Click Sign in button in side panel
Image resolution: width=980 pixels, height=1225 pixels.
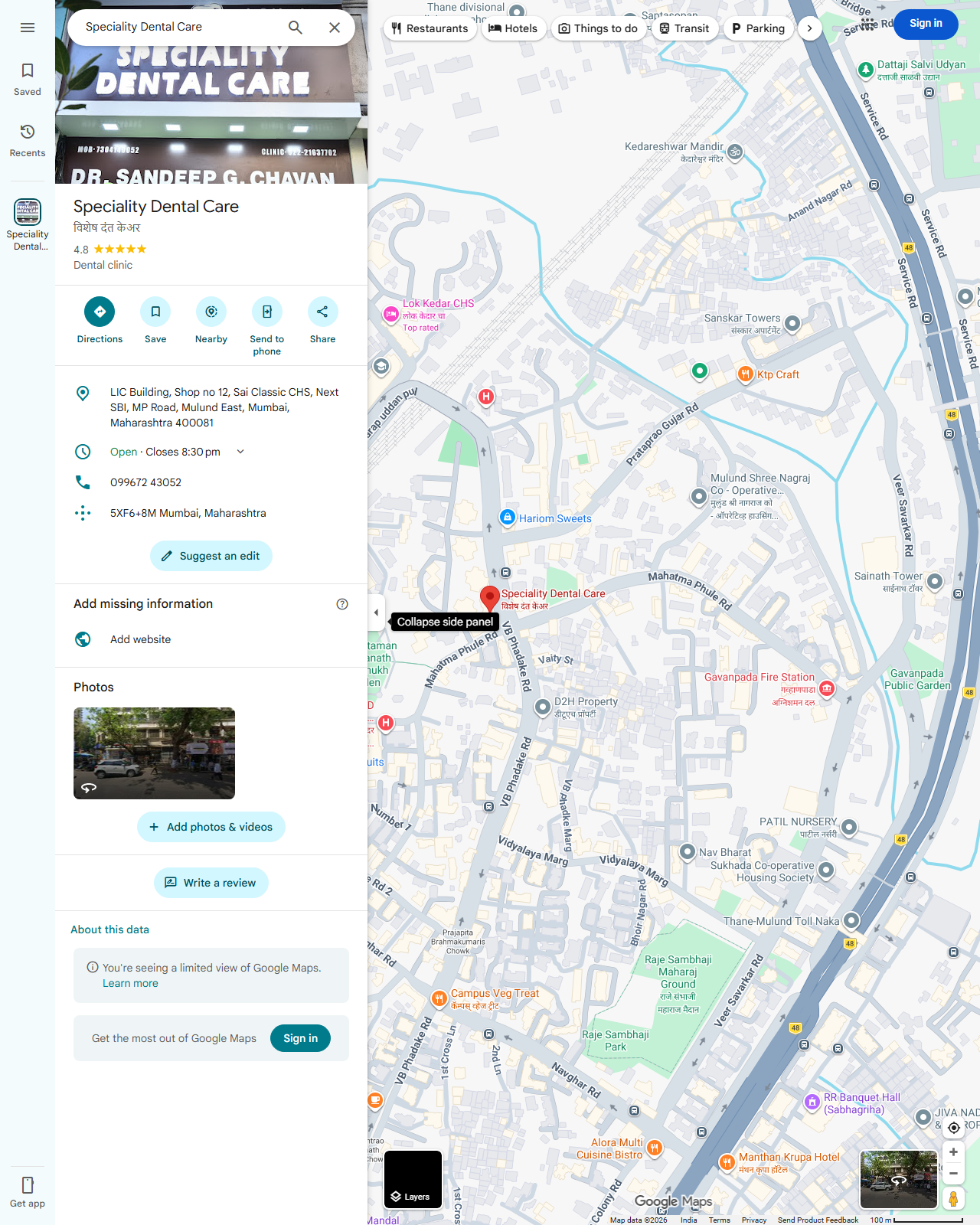[x=300, y=1038]
